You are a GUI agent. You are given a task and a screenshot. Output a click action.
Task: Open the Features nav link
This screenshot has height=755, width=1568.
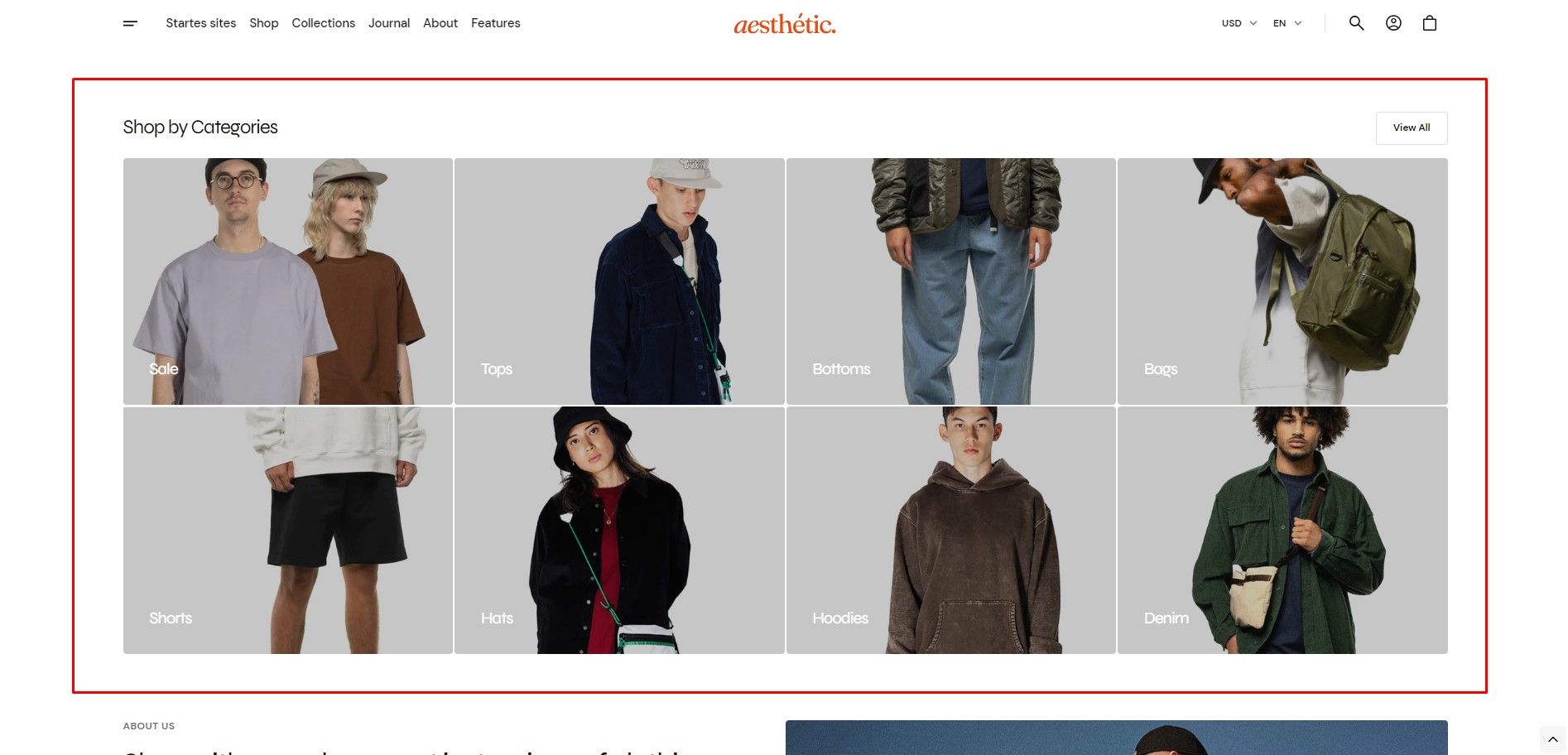click(x=495, y=23)
